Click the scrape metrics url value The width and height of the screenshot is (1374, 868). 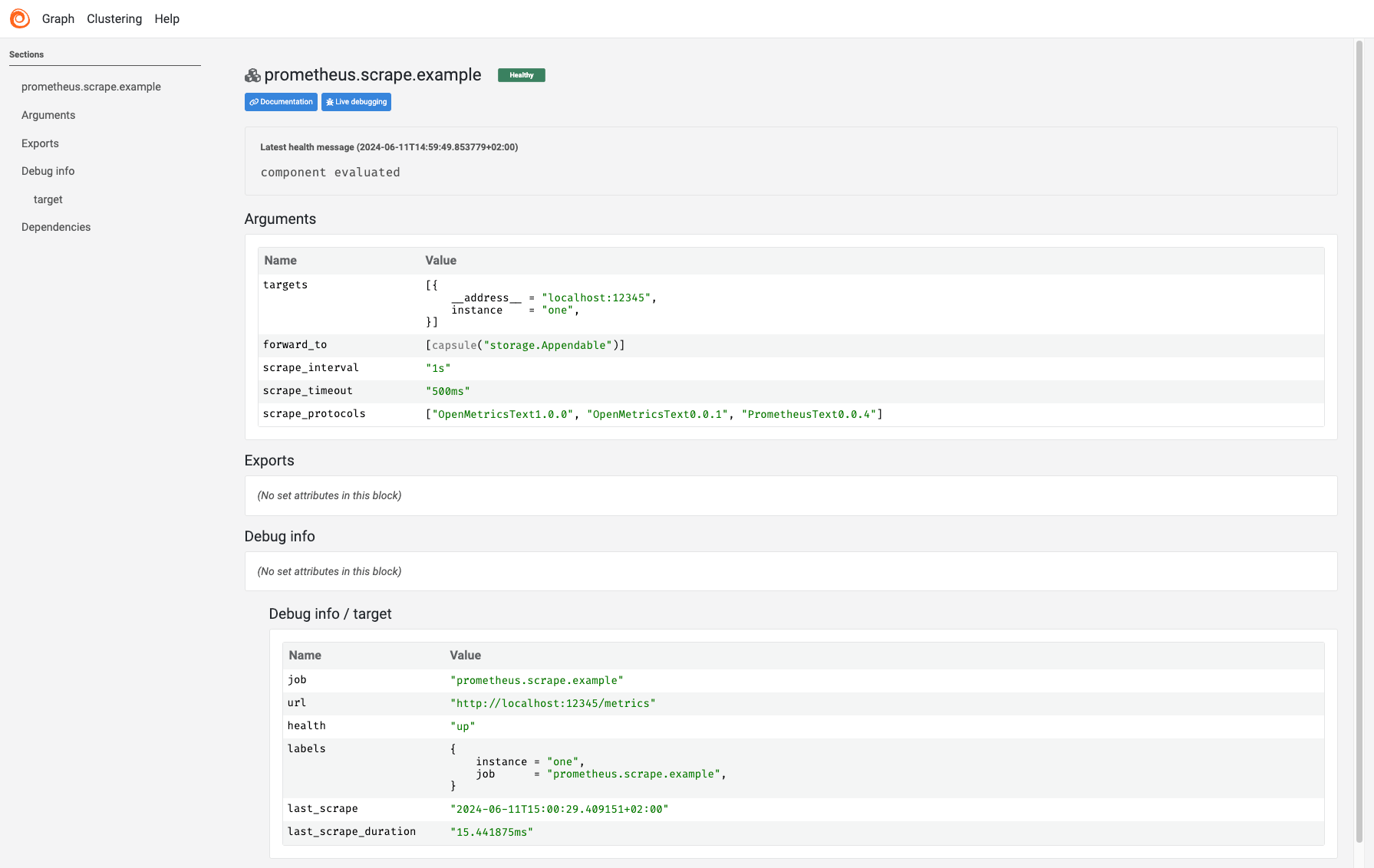(553, 703)
